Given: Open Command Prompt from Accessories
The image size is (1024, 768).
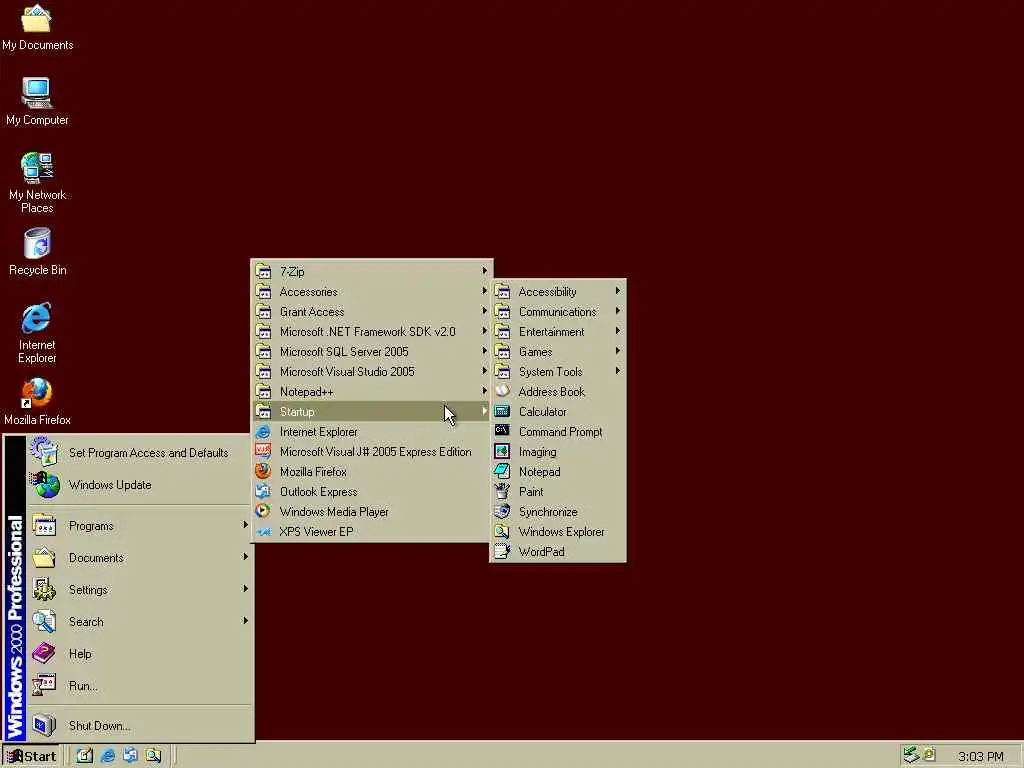Looking at the screenshot, I should point(558,432).
